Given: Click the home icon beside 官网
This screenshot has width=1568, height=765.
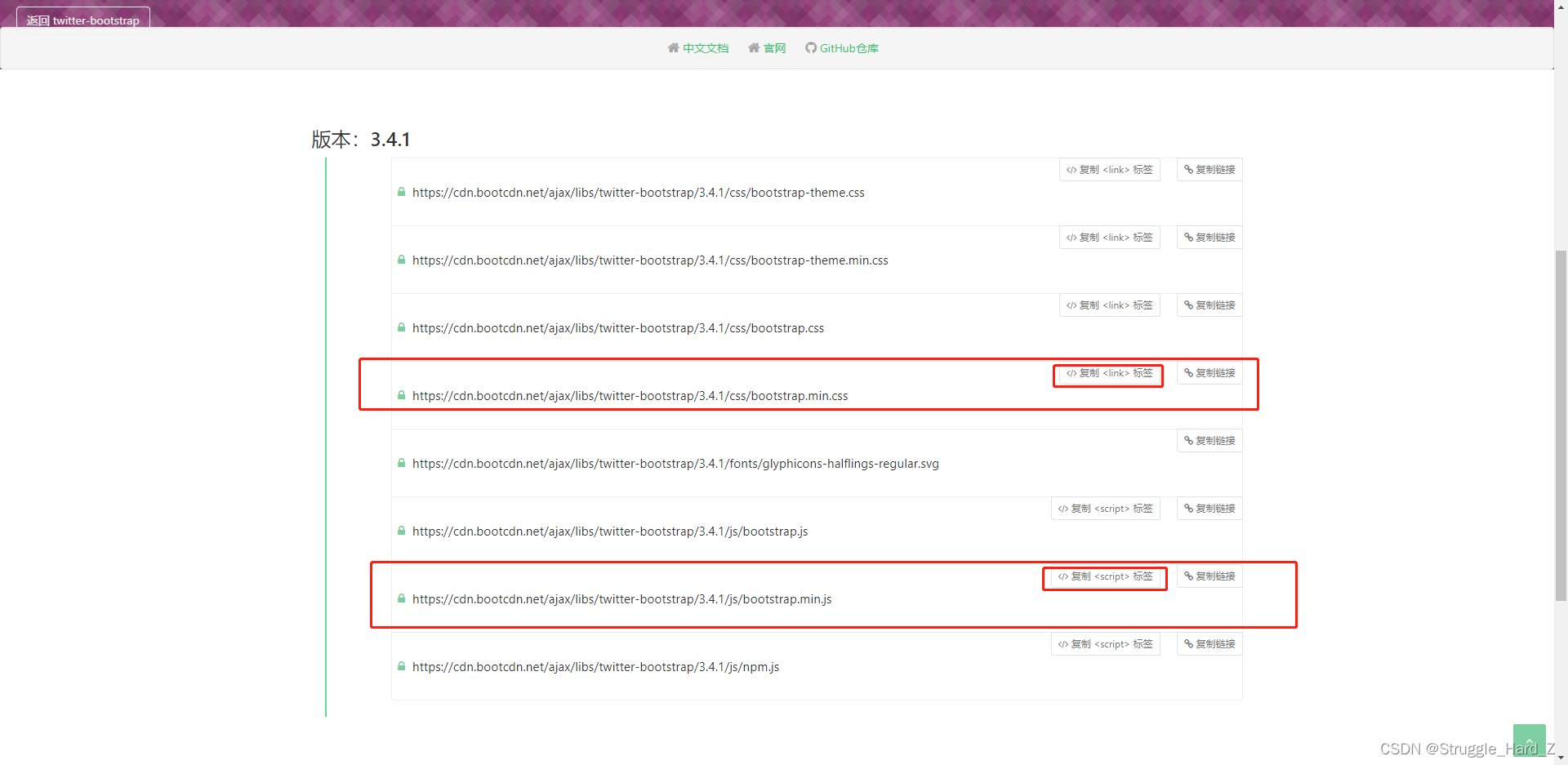Looking at the screenshot, I should [x=753, y=48].
